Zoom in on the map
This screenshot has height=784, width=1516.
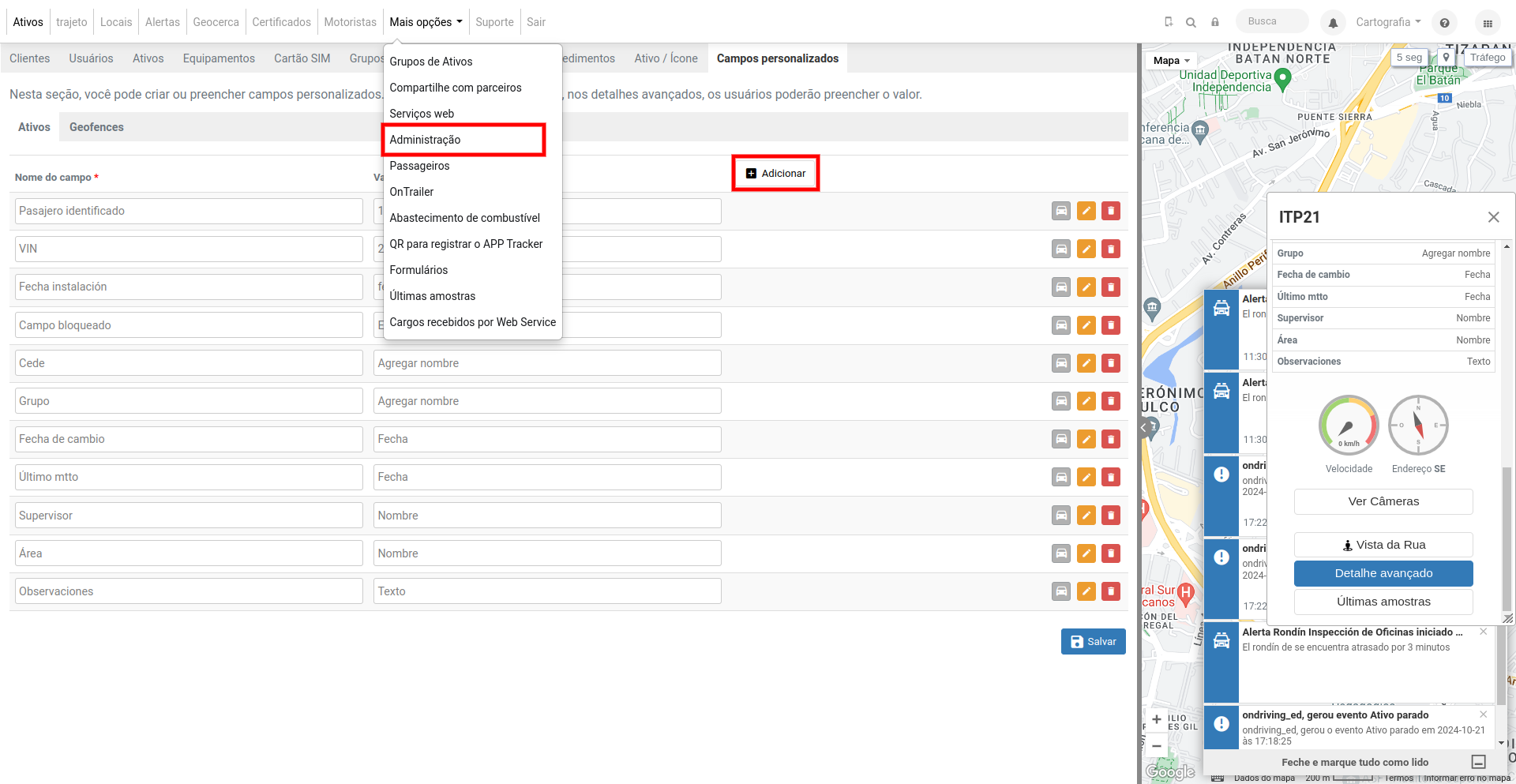click(1157, 719)
